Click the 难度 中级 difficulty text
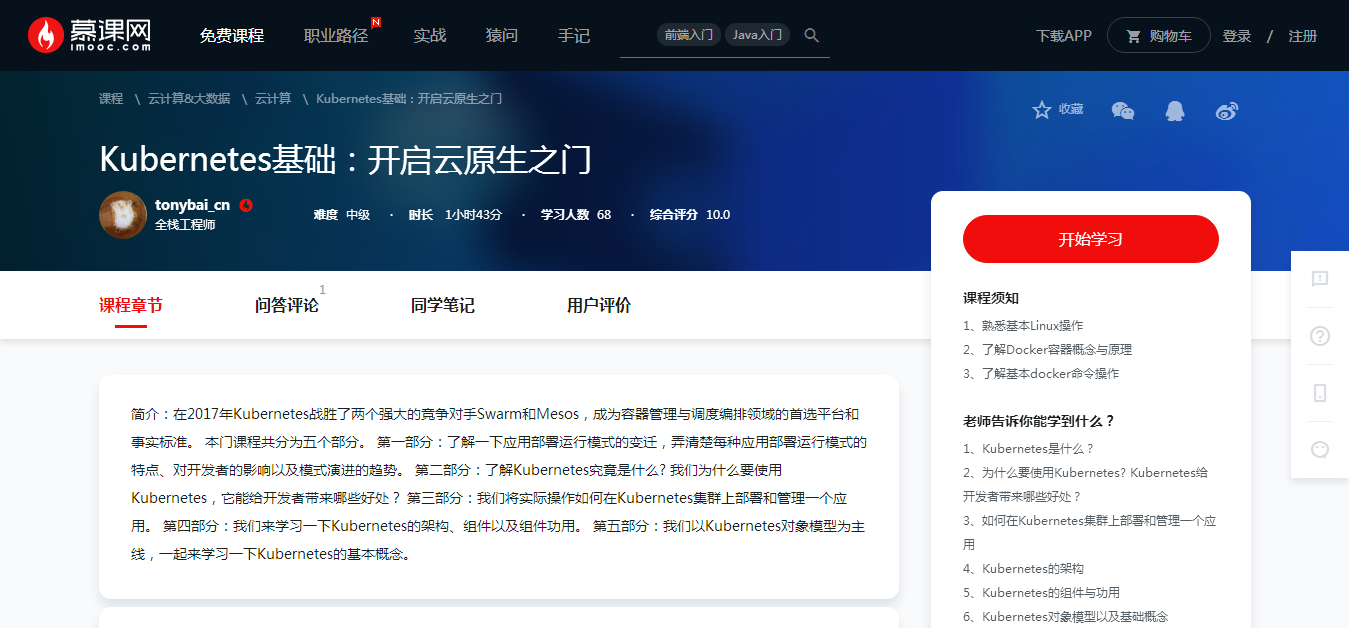The image size is (1349, 628). tap(342, 215)
